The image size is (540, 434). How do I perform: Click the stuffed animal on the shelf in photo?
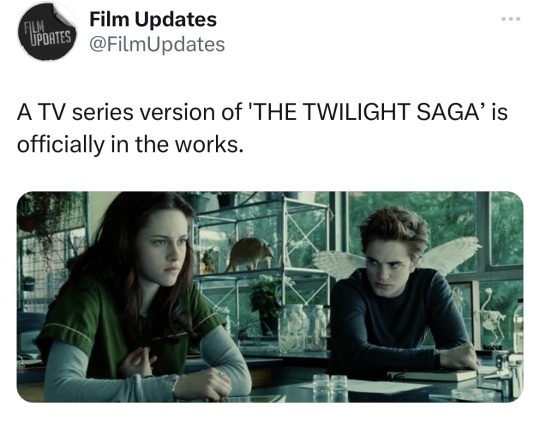coord(250,254)
